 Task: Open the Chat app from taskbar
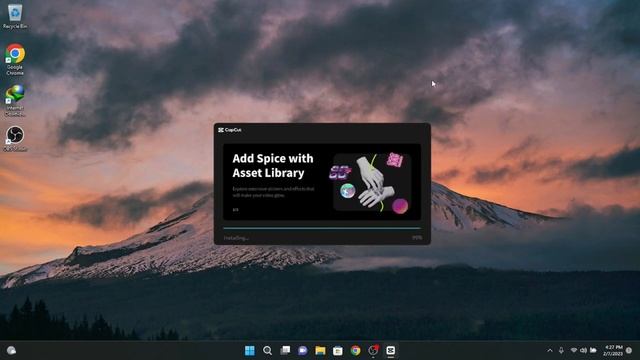[x=302, y=350]
